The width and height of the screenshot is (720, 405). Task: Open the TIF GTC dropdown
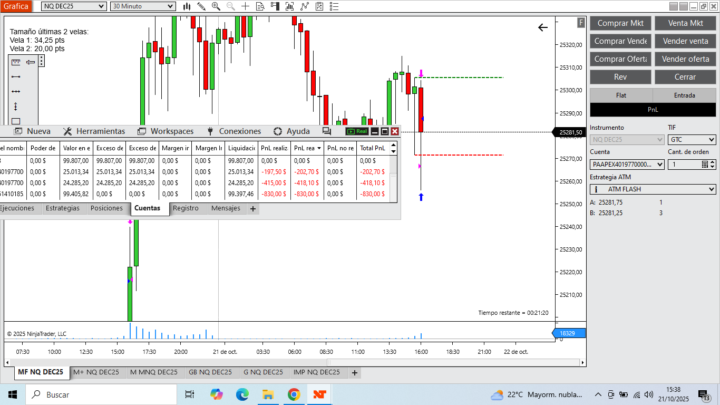692,140
